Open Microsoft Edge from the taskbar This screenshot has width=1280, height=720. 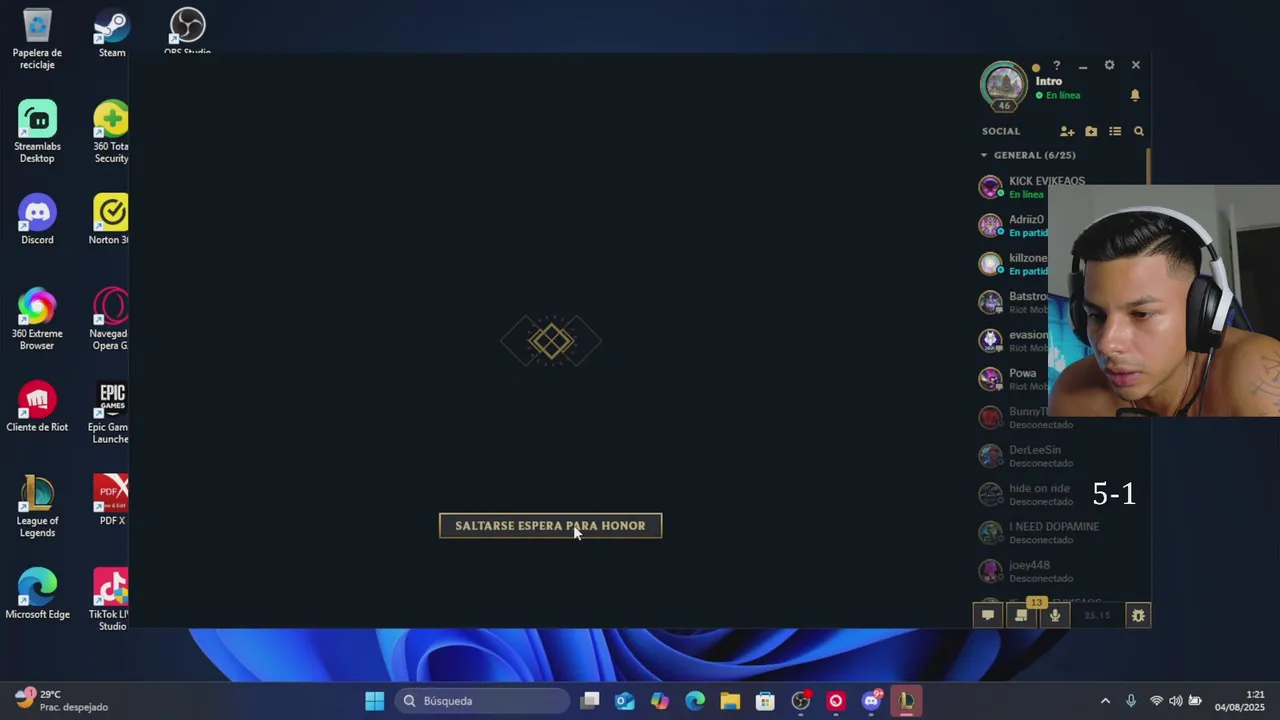695,701
